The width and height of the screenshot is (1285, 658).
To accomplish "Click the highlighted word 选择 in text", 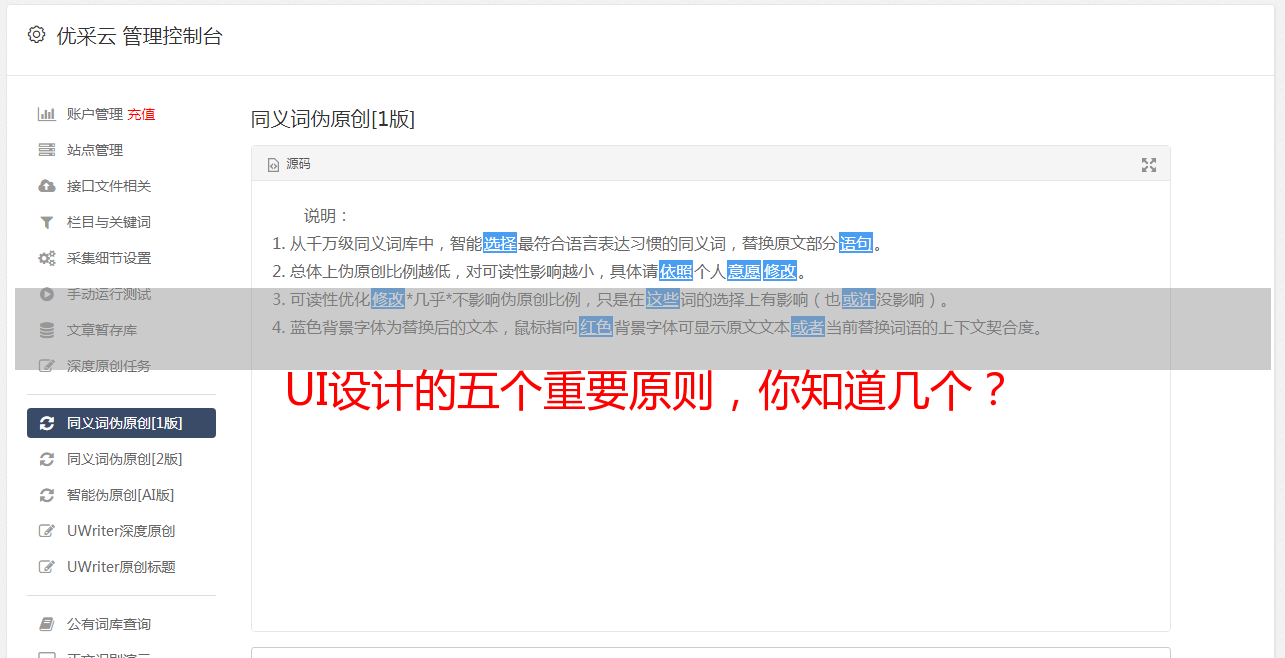I will coord(500,243).
